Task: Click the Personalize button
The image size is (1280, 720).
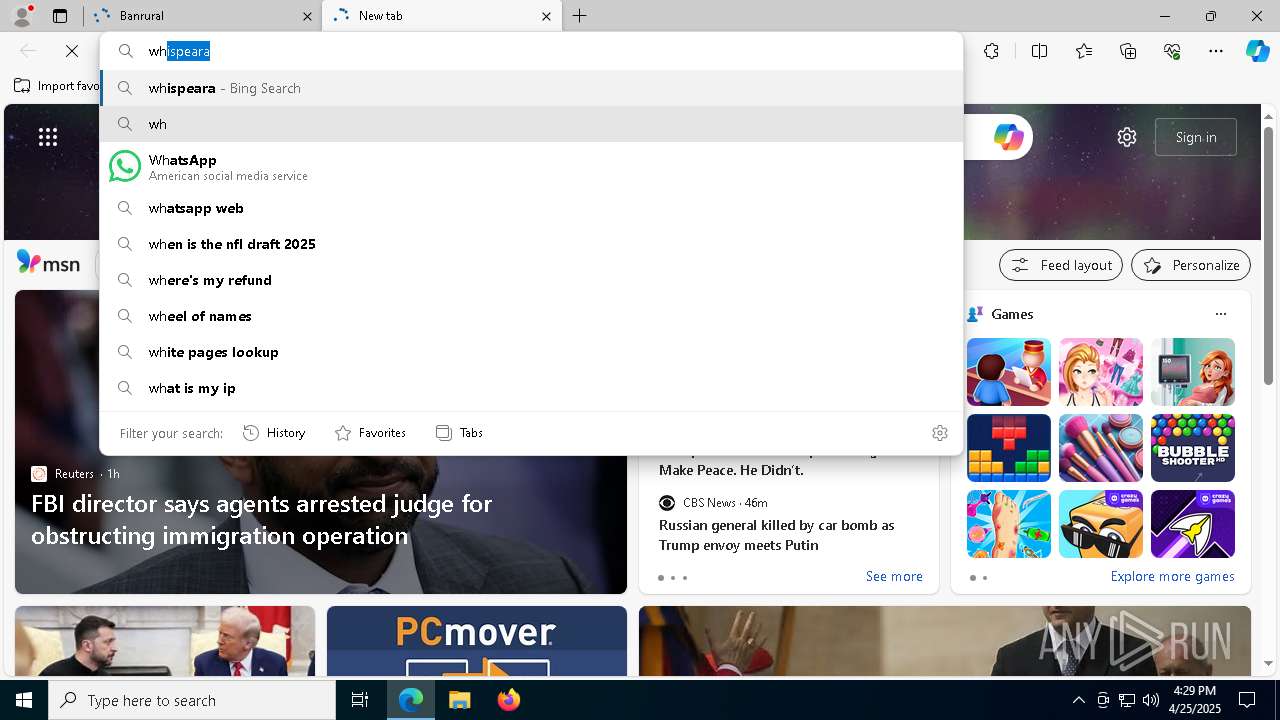Action: tap(1191, 265)
